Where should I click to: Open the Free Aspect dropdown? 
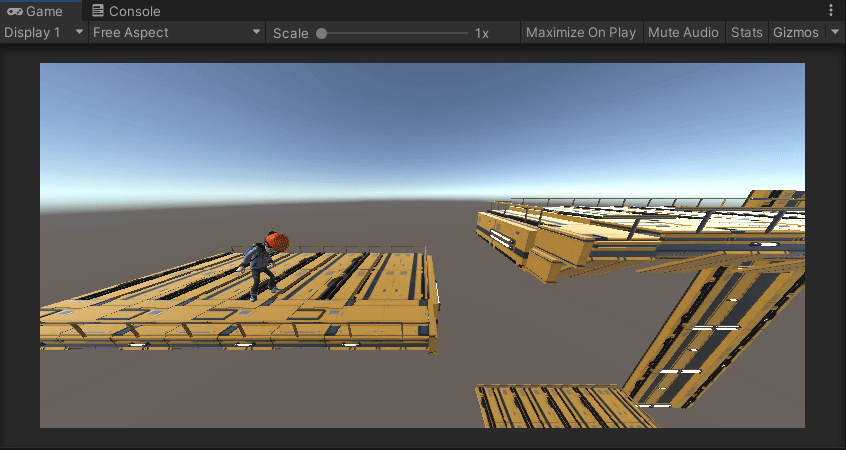[177, 32]
